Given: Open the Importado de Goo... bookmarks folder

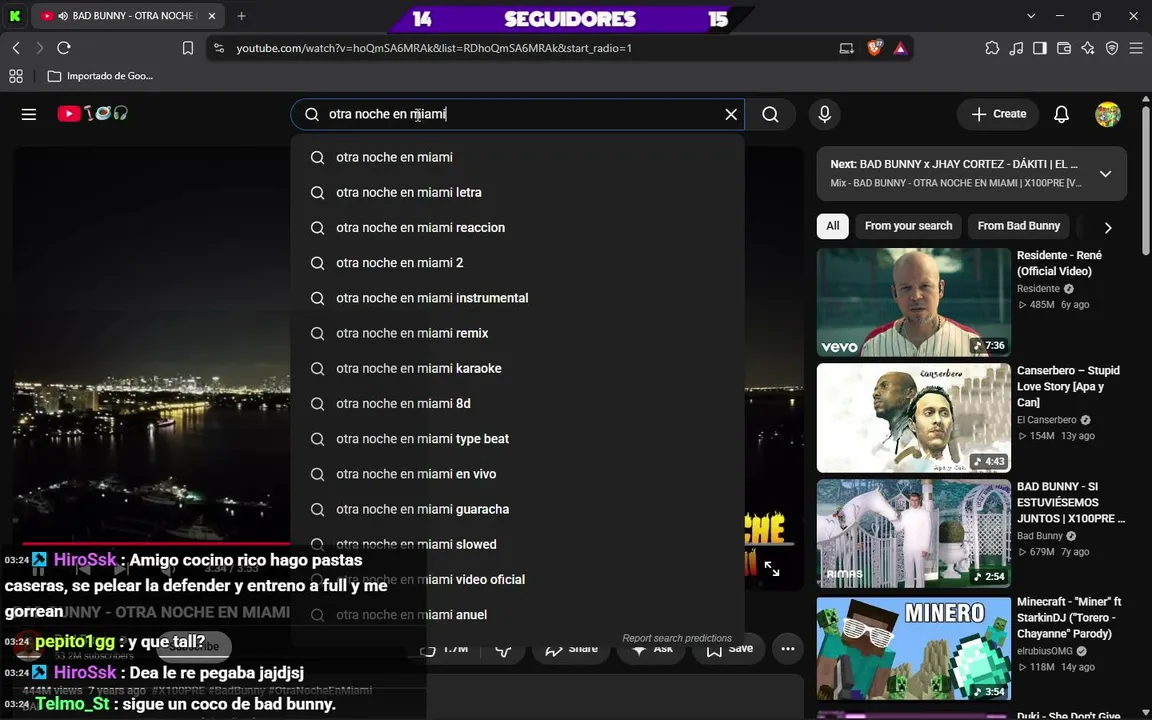Looking at the screenshot, I should (100, 76).
